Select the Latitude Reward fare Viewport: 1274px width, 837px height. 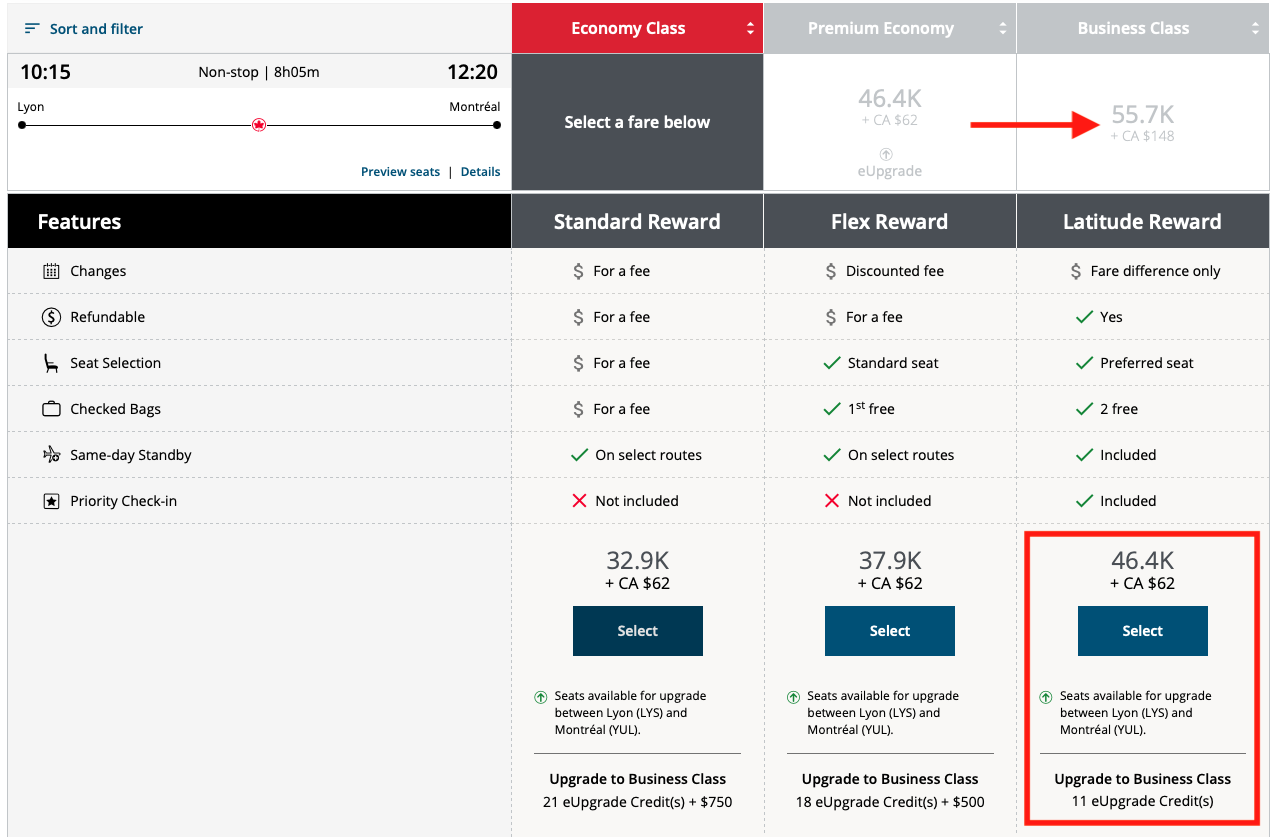tap(1142, 631)
